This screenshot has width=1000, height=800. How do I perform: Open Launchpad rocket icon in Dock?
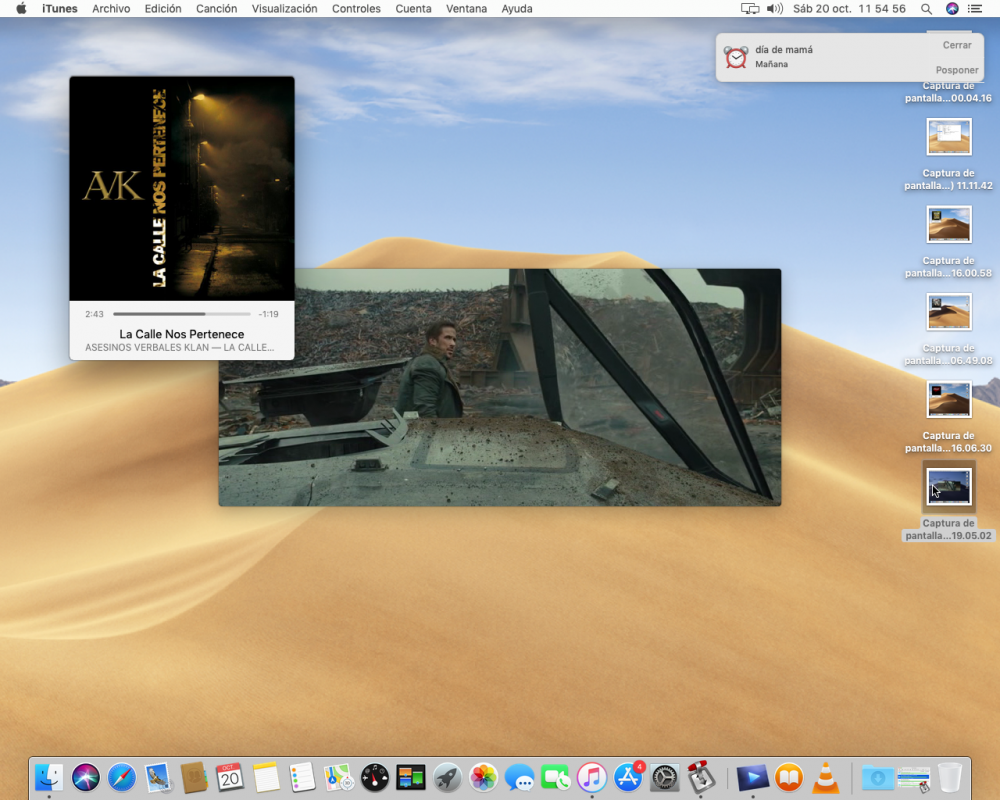click(x=447, y=778)
